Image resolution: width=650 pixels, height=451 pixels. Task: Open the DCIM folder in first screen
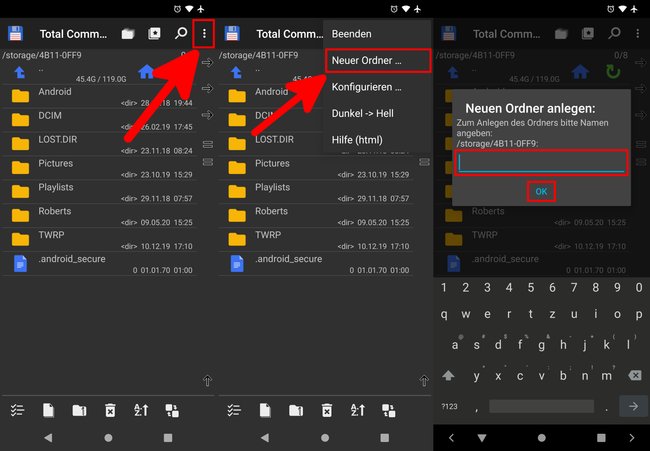99,120
